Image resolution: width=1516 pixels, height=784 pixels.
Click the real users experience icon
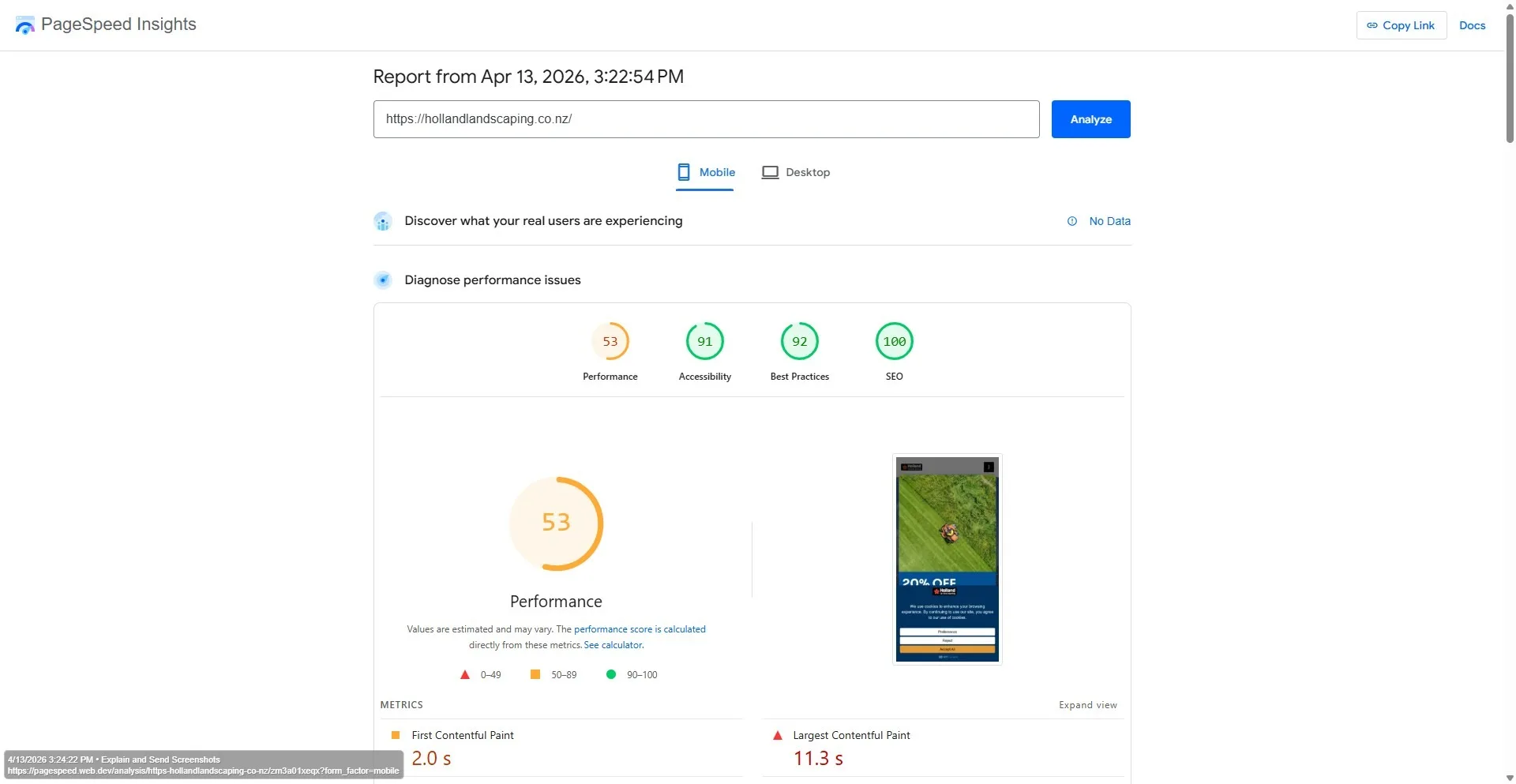pyautogui.click(x=383, y=221)
